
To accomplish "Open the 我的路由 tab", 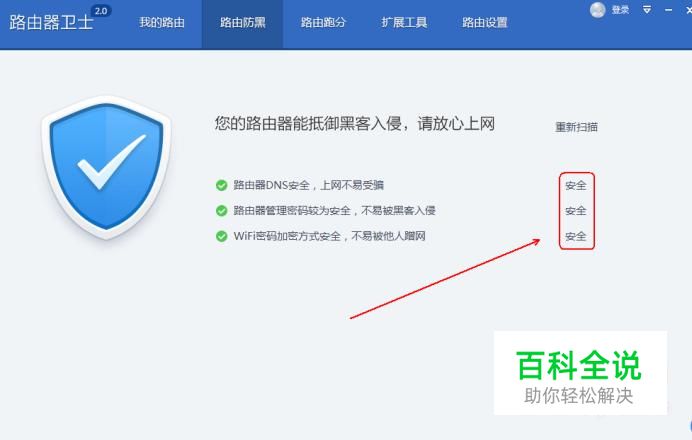I will [x=162, y=23].
